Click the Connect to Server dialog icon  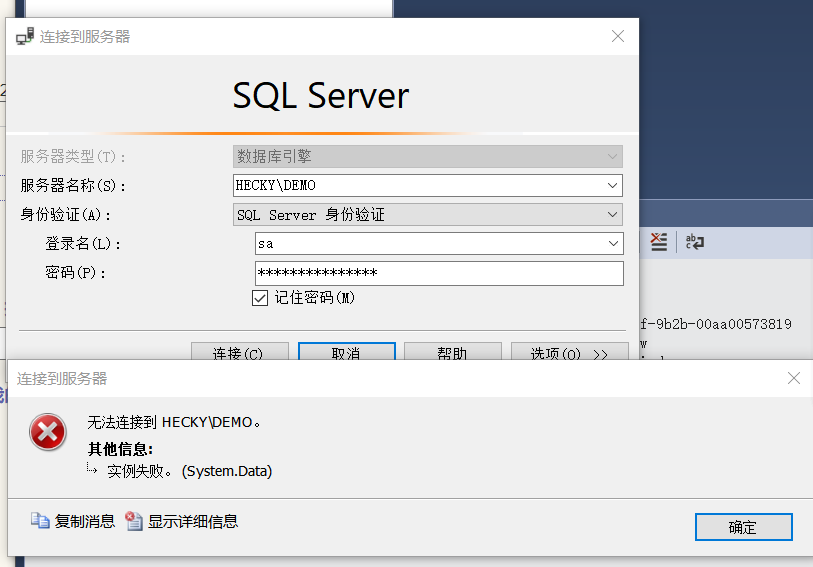click(25, 36)
